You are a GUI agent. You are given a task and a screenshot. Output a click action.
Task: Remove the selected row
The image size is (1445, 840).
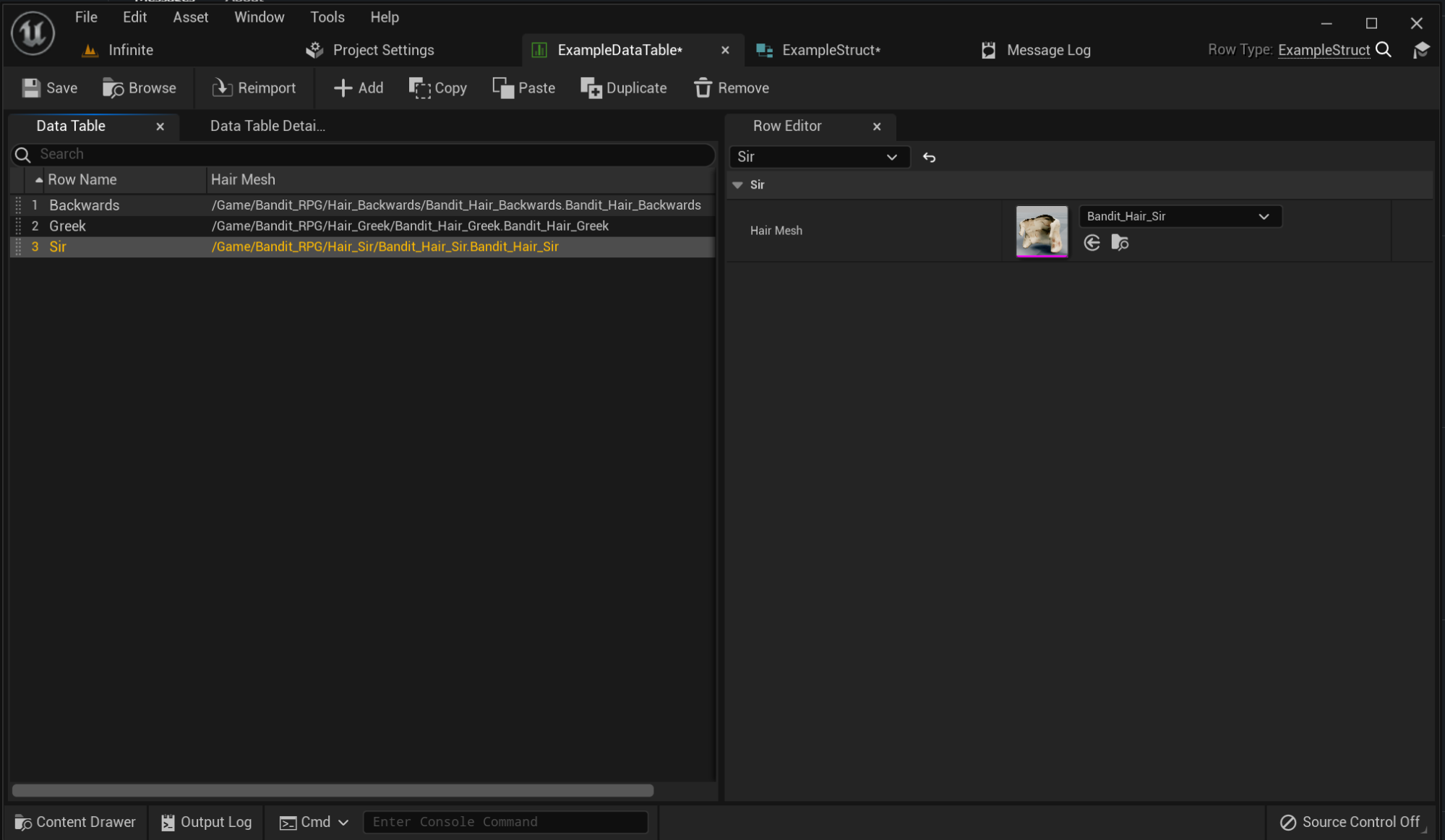pos(731,88)
